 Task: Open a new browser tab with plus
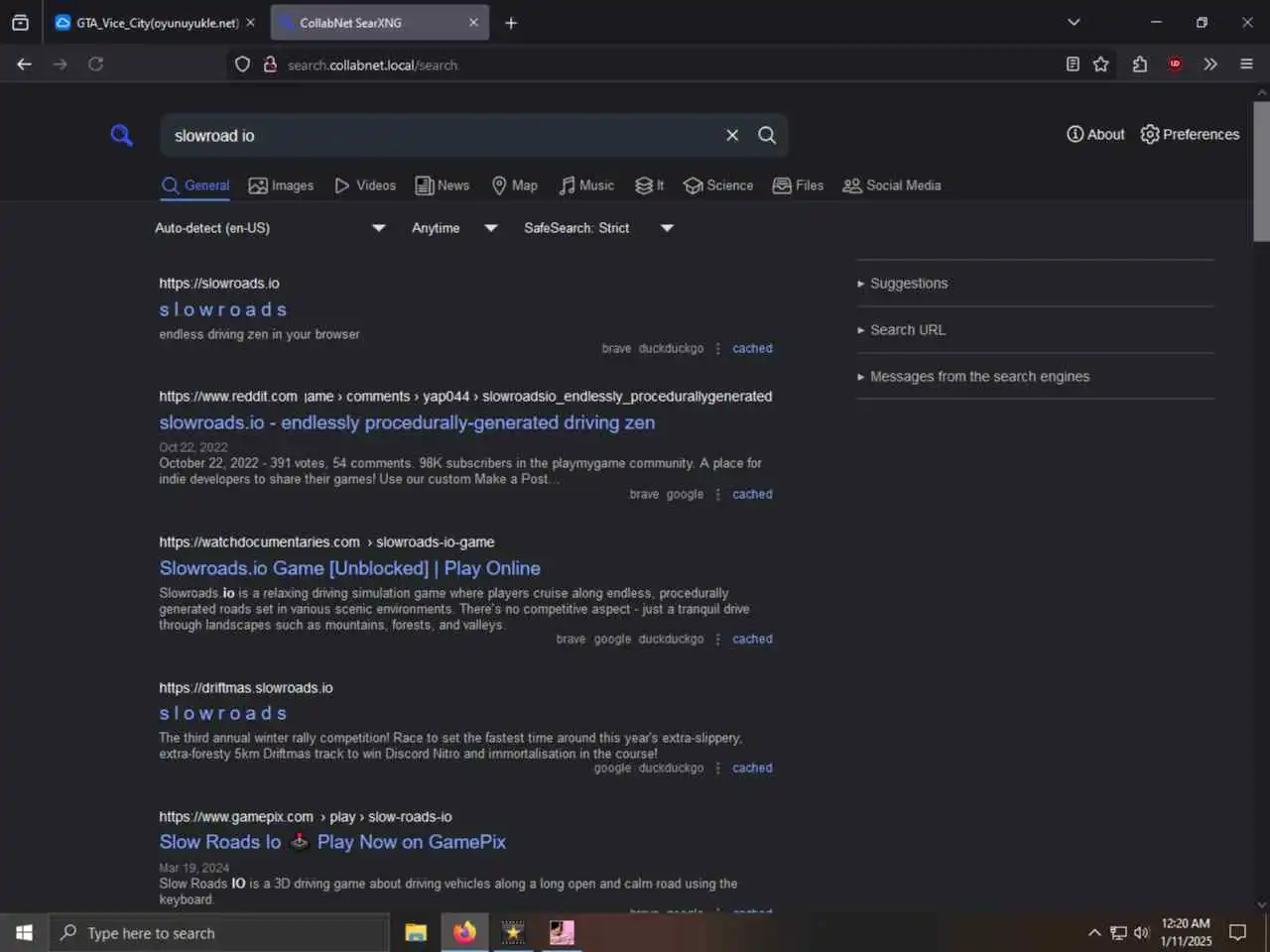511,23
